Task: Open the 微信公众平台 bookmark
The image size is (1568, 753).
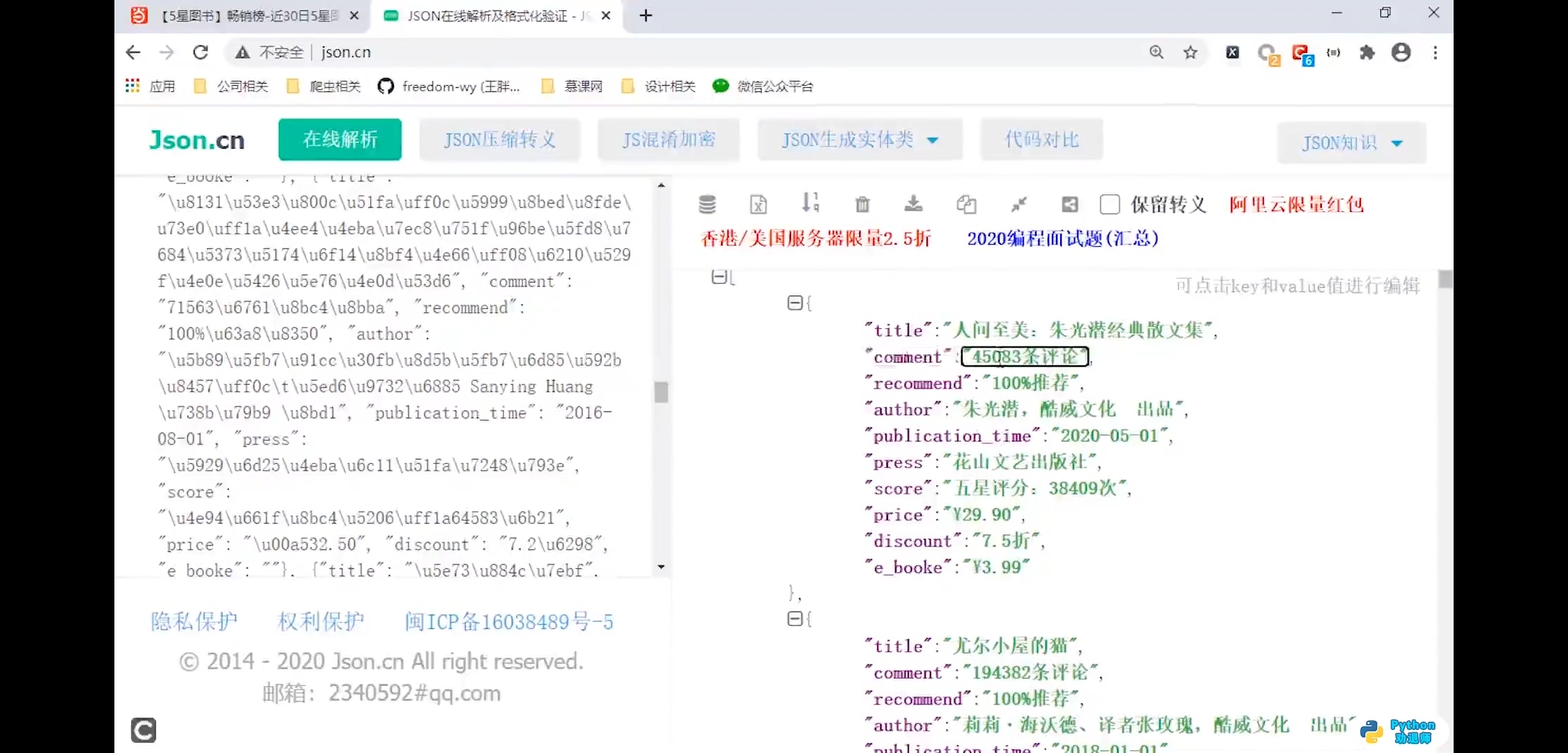Action: point(762,86)
